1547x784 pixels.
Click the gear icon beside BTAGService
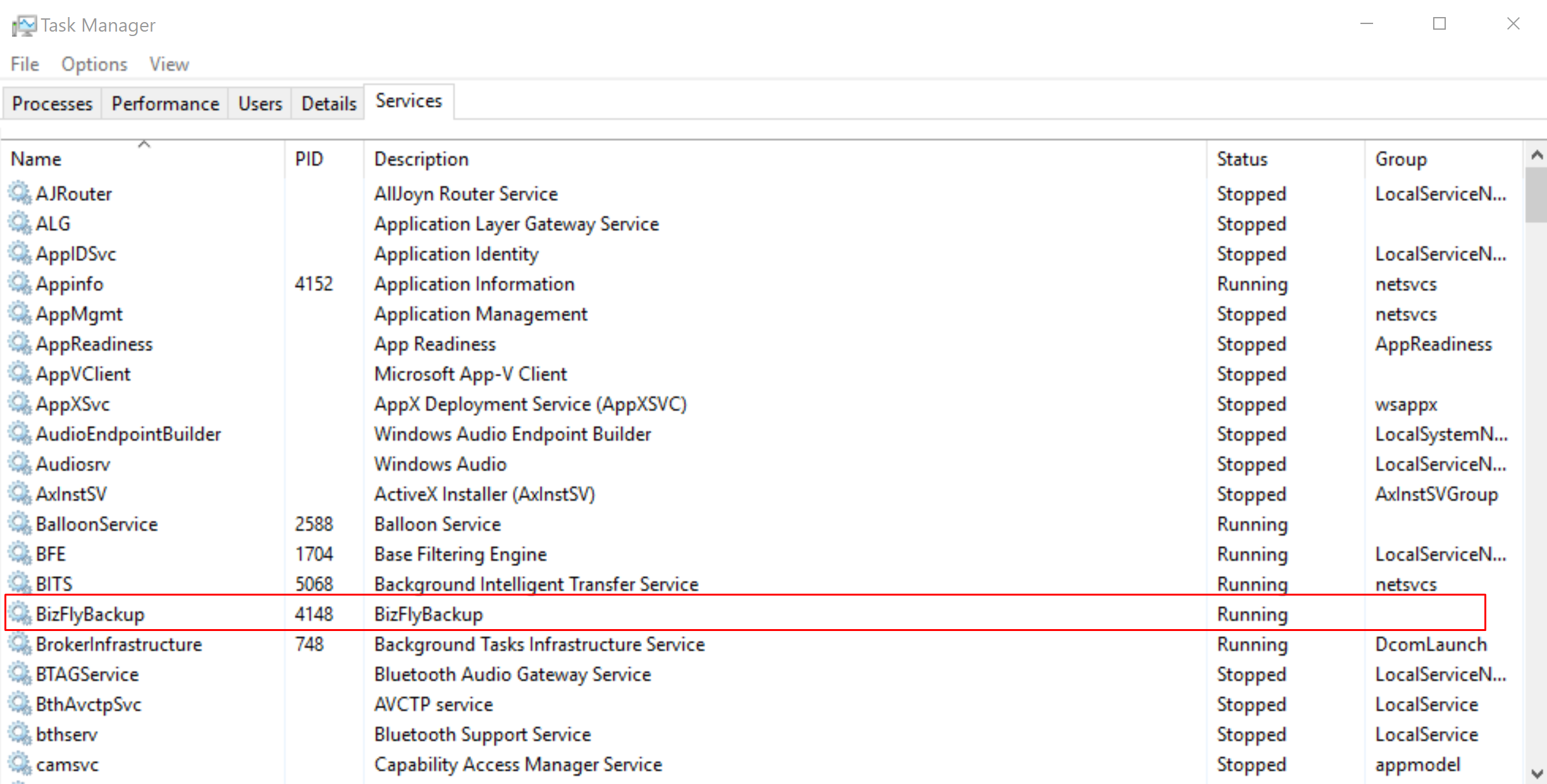click(20, 674)
